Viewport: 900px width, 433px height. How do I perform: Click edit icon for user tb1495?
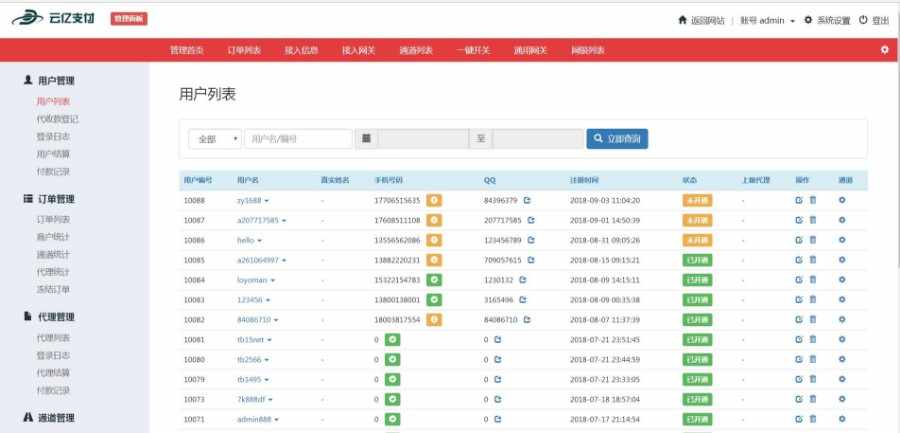[x=799, y=380]
